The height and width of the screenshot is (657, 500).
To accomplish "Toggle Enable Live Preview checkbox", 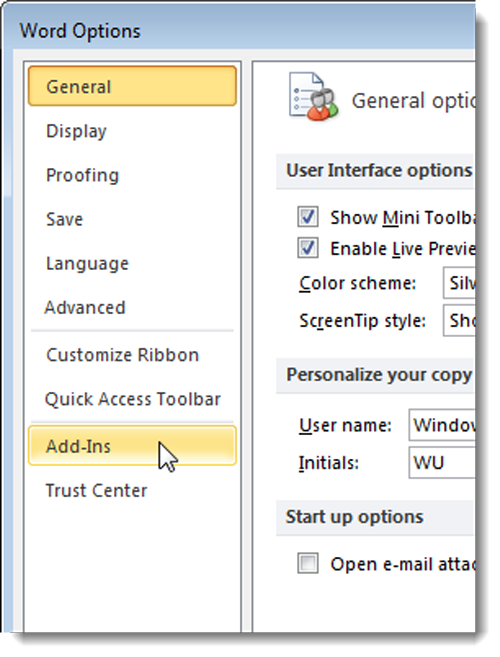I will tap(308, 248).
